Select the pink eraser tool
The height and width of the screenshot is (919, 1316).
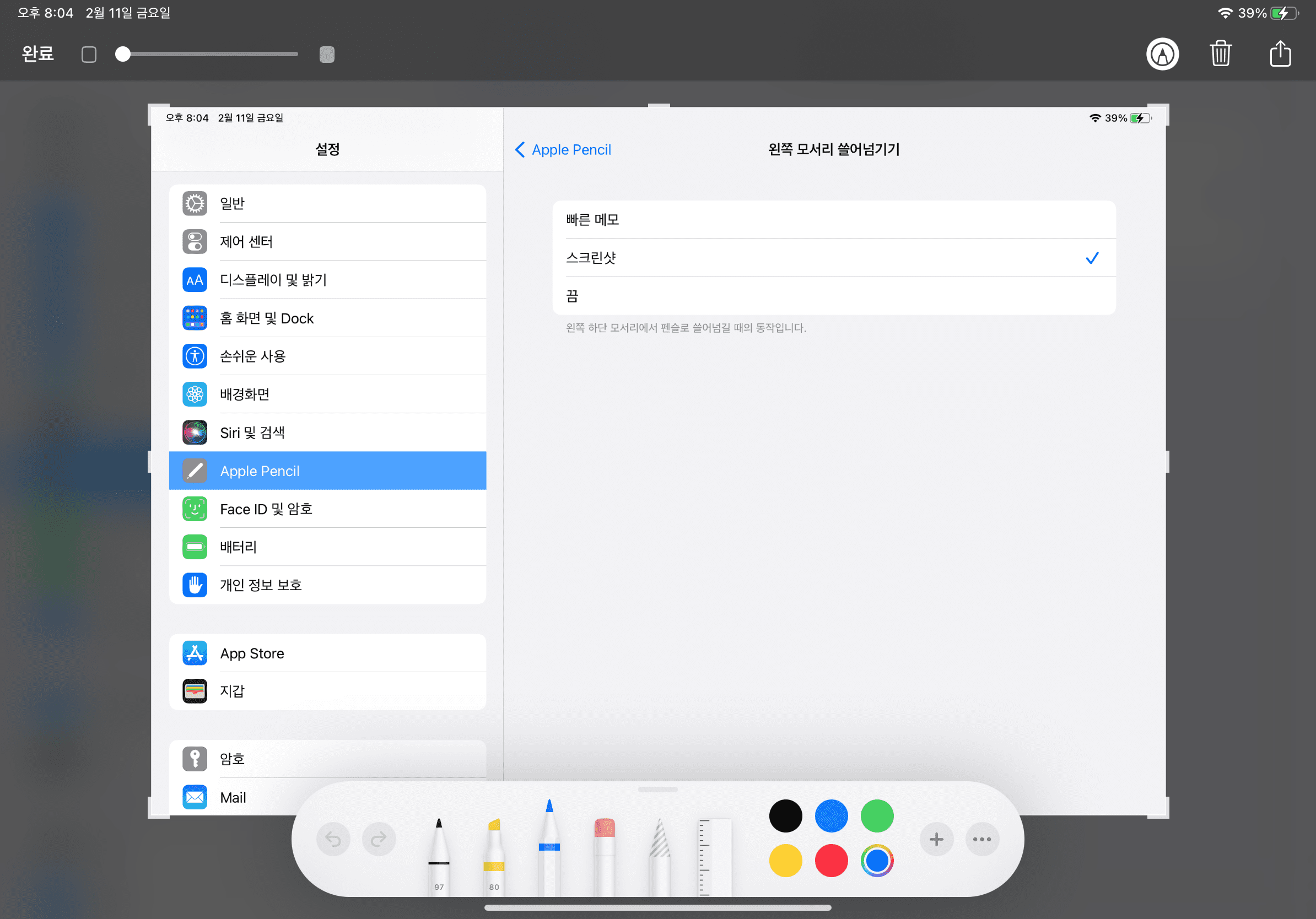click(604, 853)
